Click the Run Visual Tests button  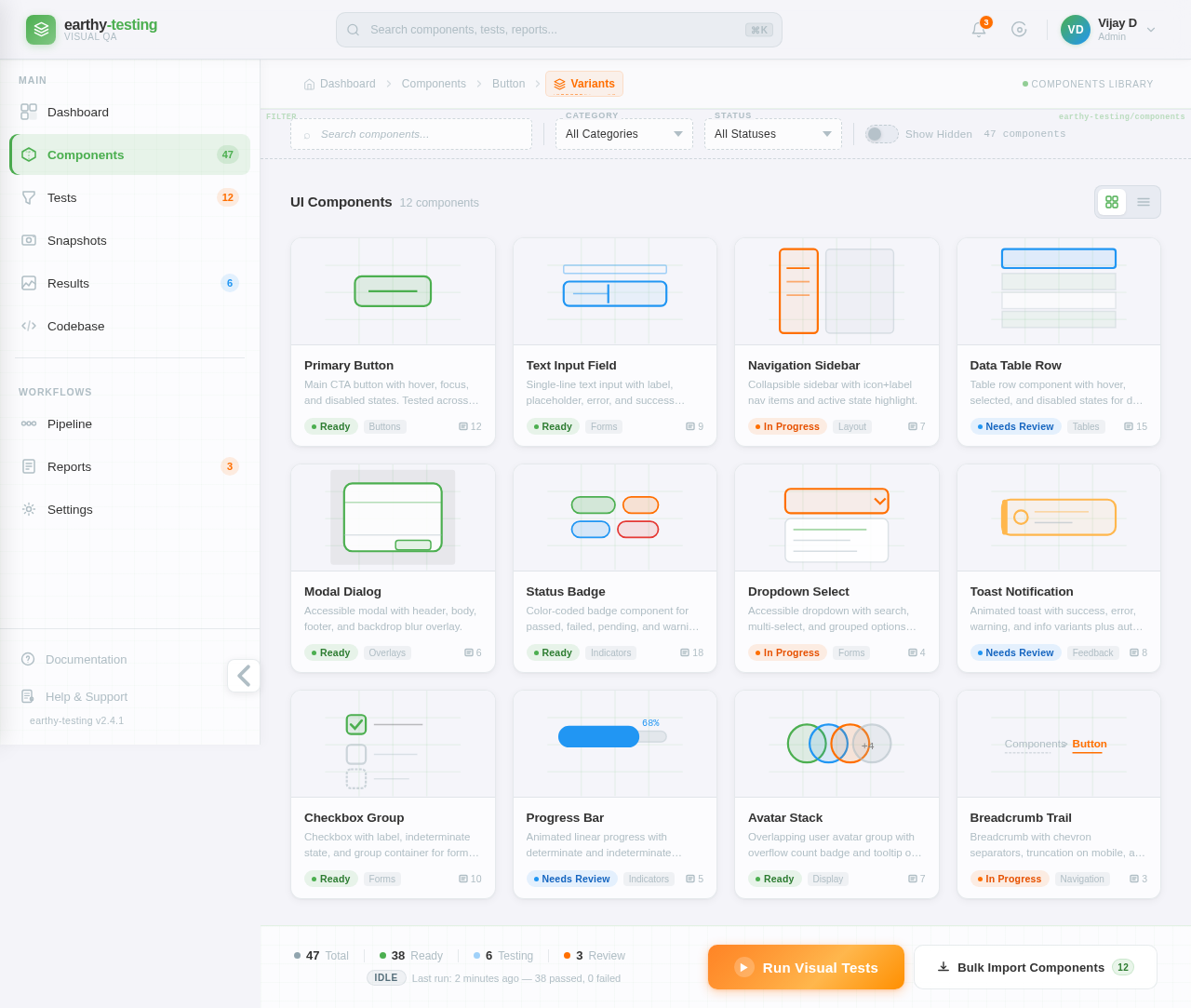point(806,967)
